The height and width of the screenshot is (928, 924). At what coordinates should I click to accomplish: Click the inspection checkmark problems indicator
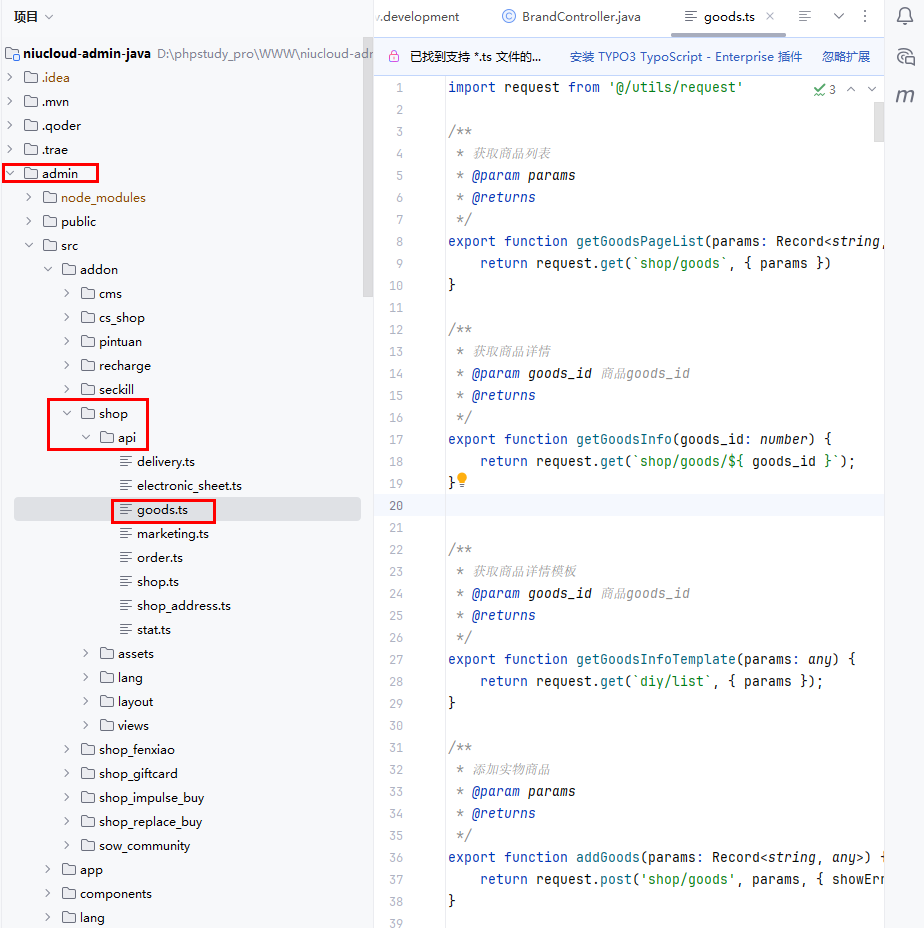[825, 89]
